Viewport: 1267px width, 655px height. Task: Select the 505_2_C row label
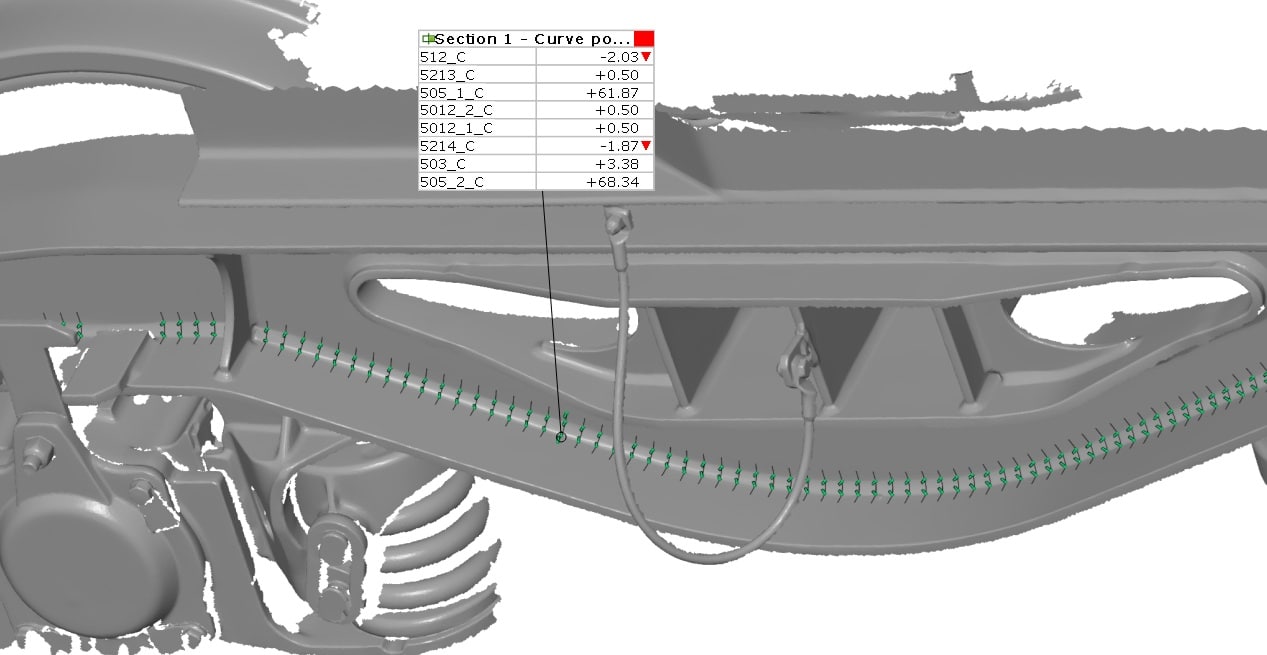(x=451, y=182)
